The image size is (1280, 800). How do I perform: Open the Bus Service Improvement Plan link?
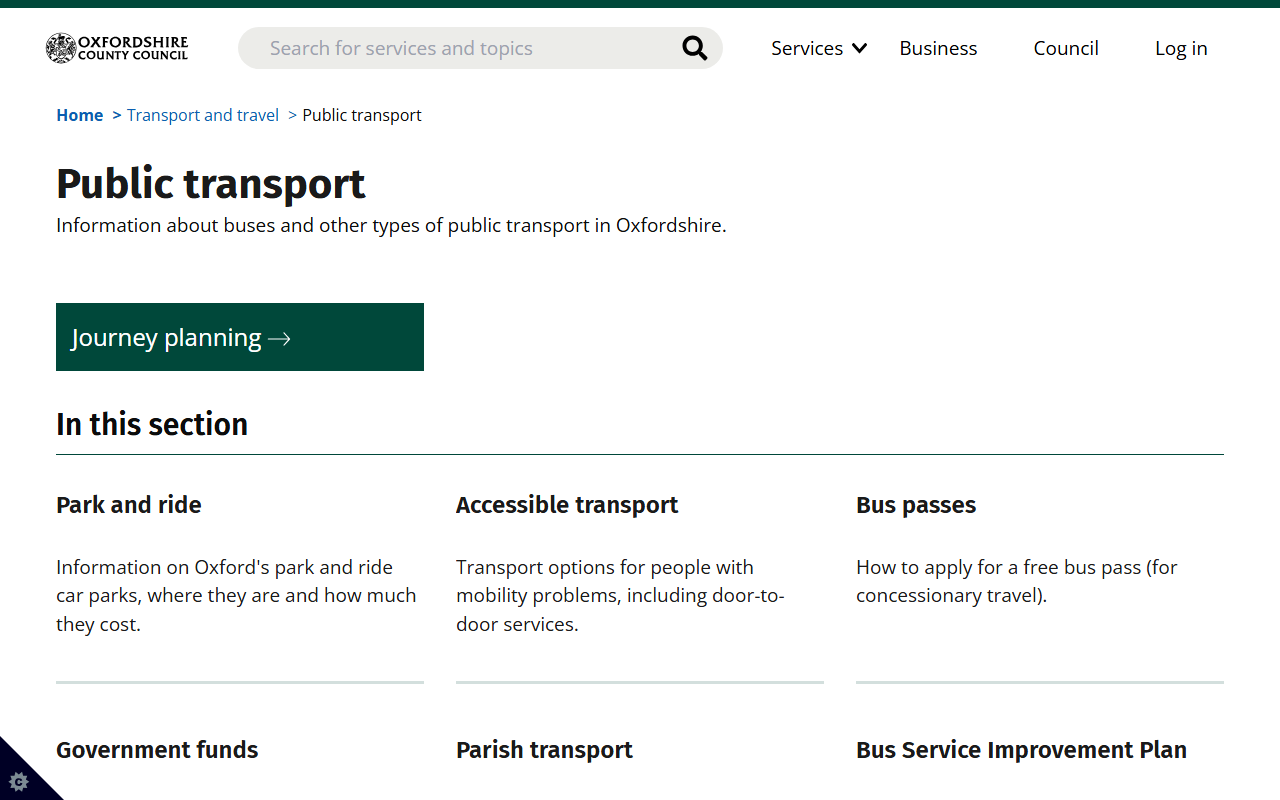coord(1021,750)
